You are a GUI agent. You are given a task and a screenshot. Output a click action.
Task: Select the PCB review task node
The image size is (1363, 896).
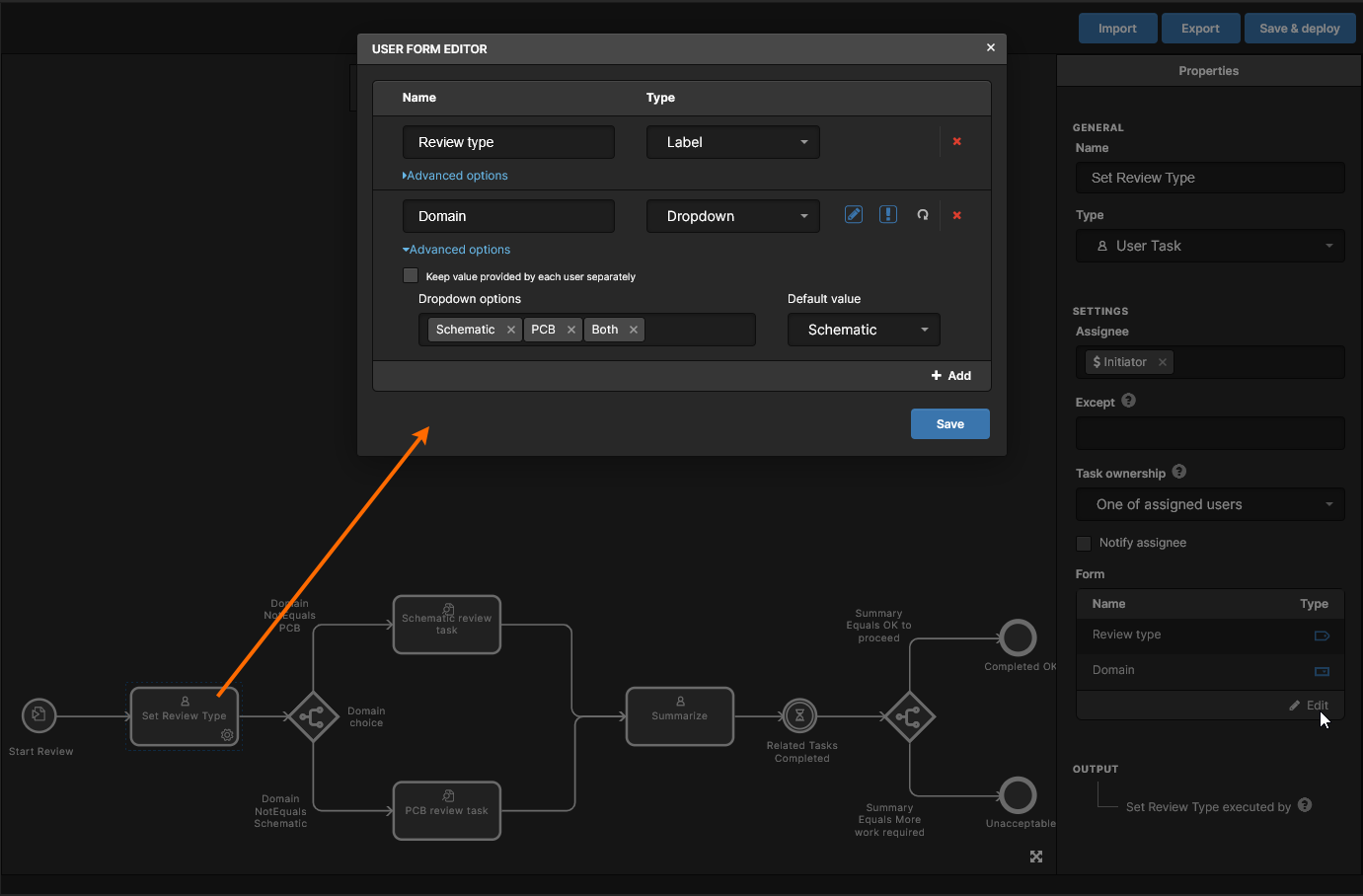tap(447, 811)
